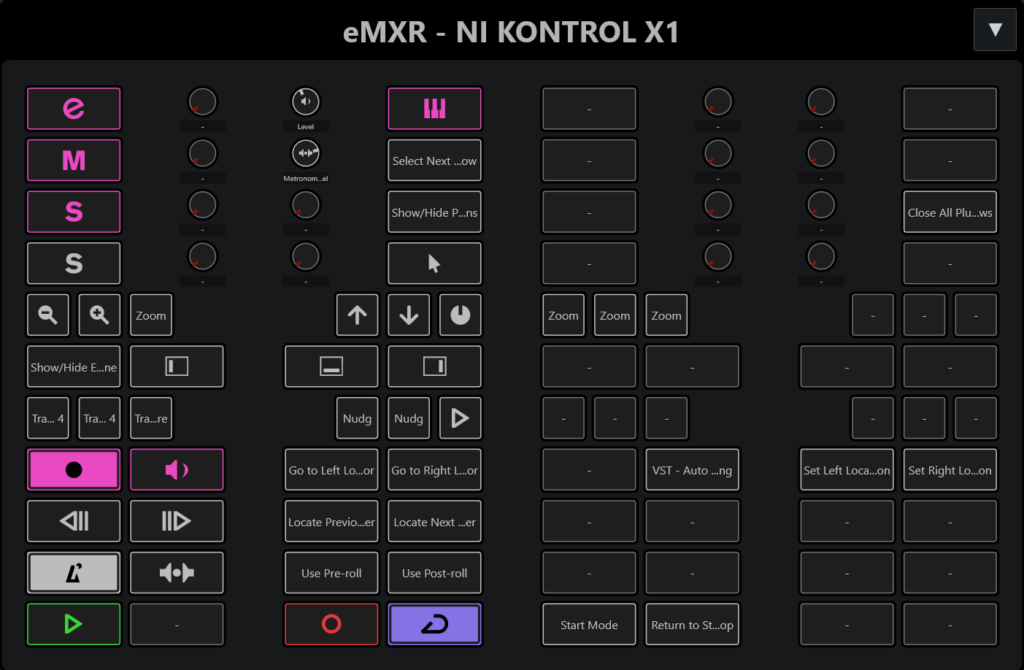
Task: Click the red circle record button
Action: tap(331, 624)
